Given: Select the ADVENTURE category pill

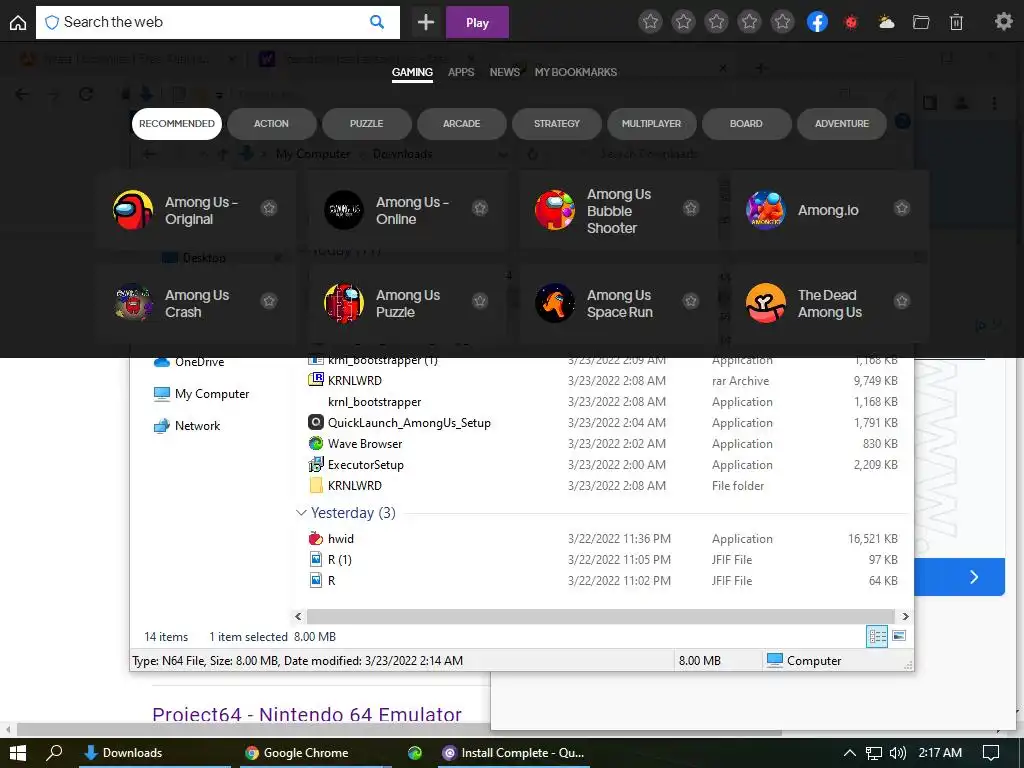Looking at the screenshot, I should [x=842, y=123].
